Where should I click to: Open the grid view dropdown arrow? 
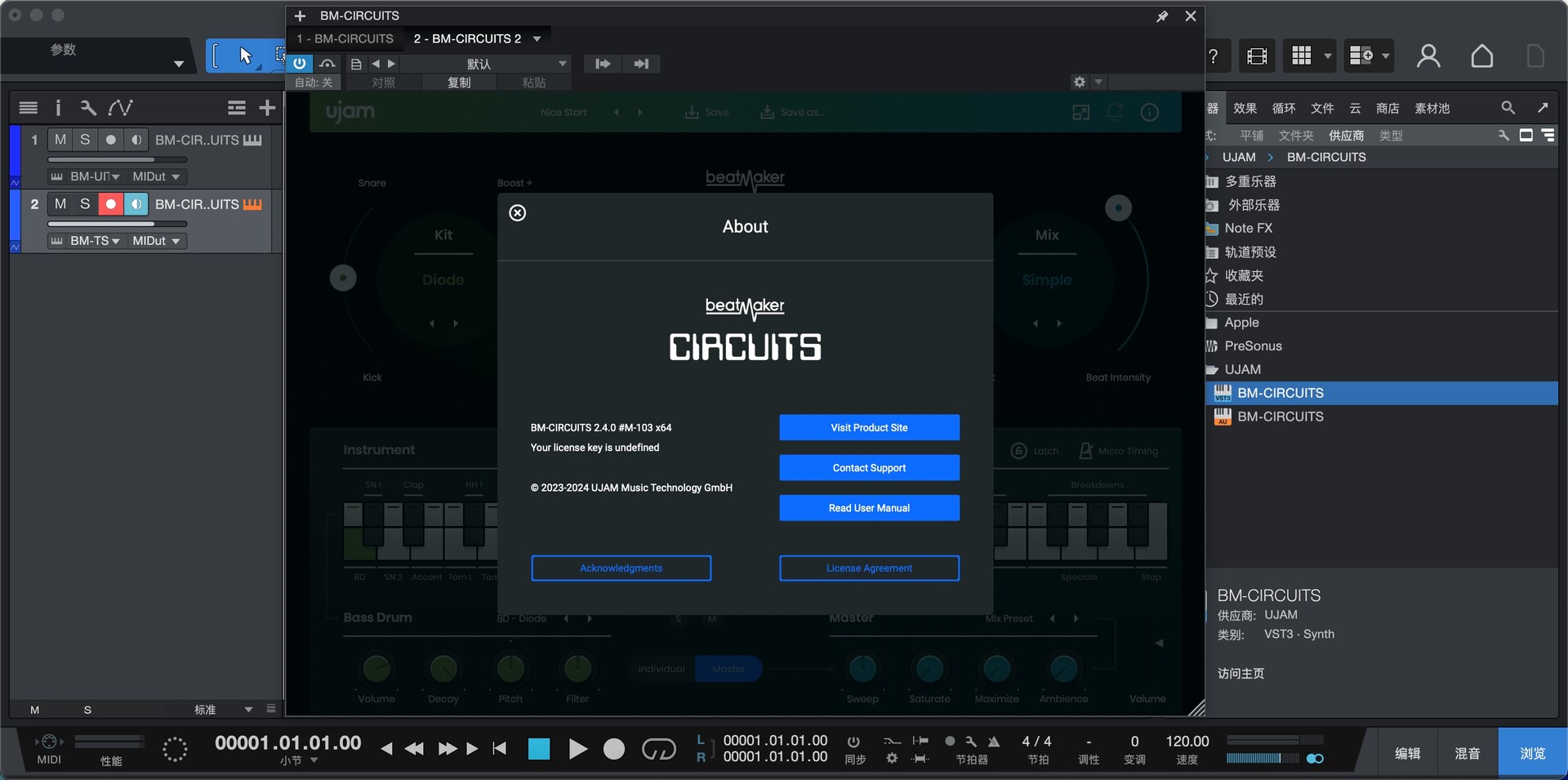[1328, 56]
